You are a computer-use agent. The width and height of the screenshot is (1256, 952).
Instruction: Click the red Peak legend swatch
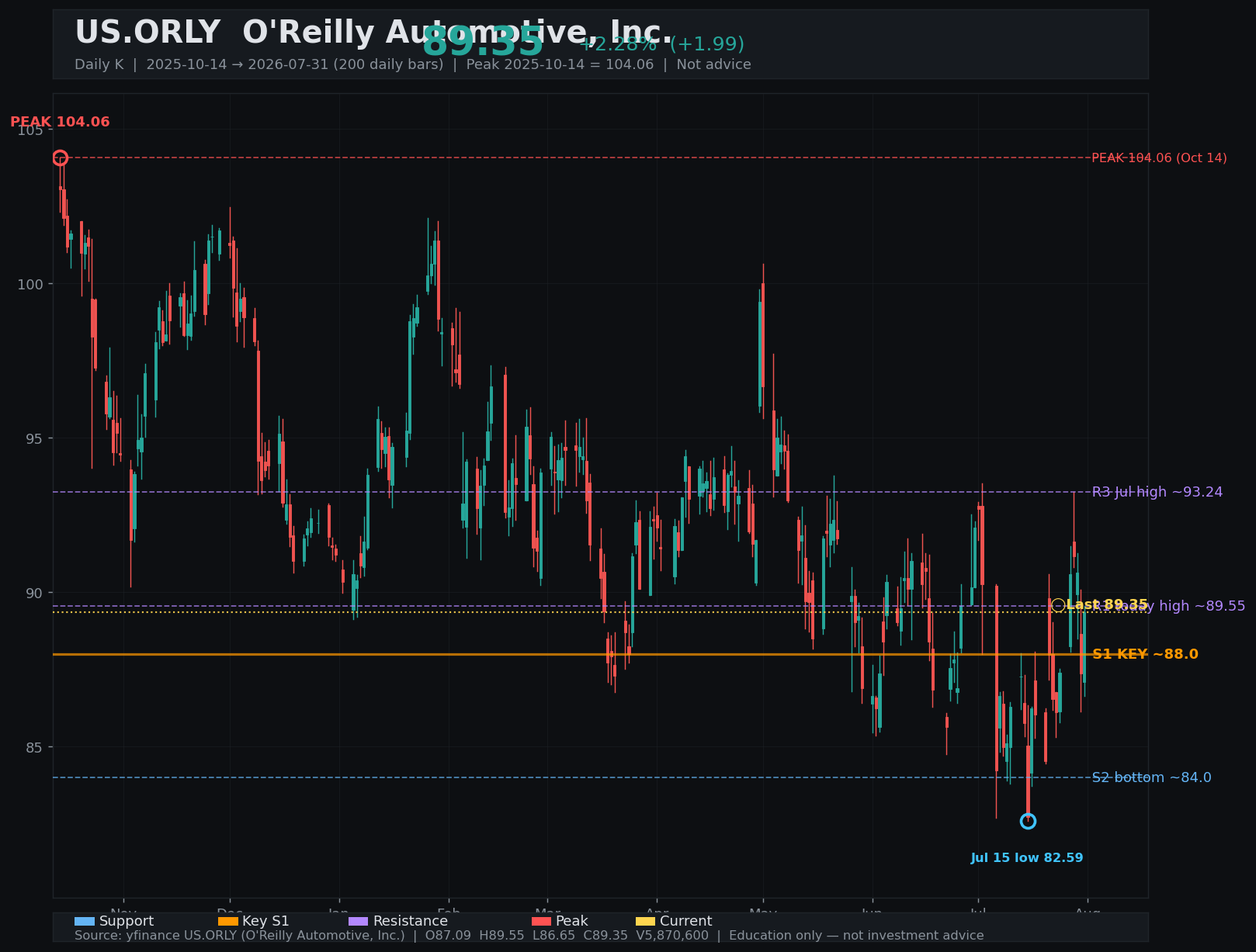[541, 922]
